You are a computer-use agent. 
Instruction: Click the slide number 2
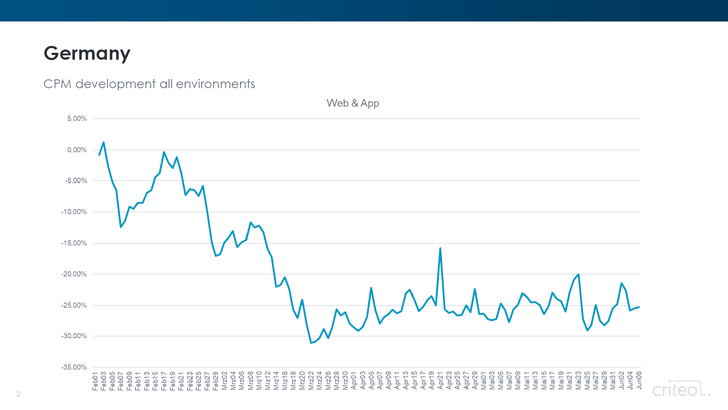(19, 394)
